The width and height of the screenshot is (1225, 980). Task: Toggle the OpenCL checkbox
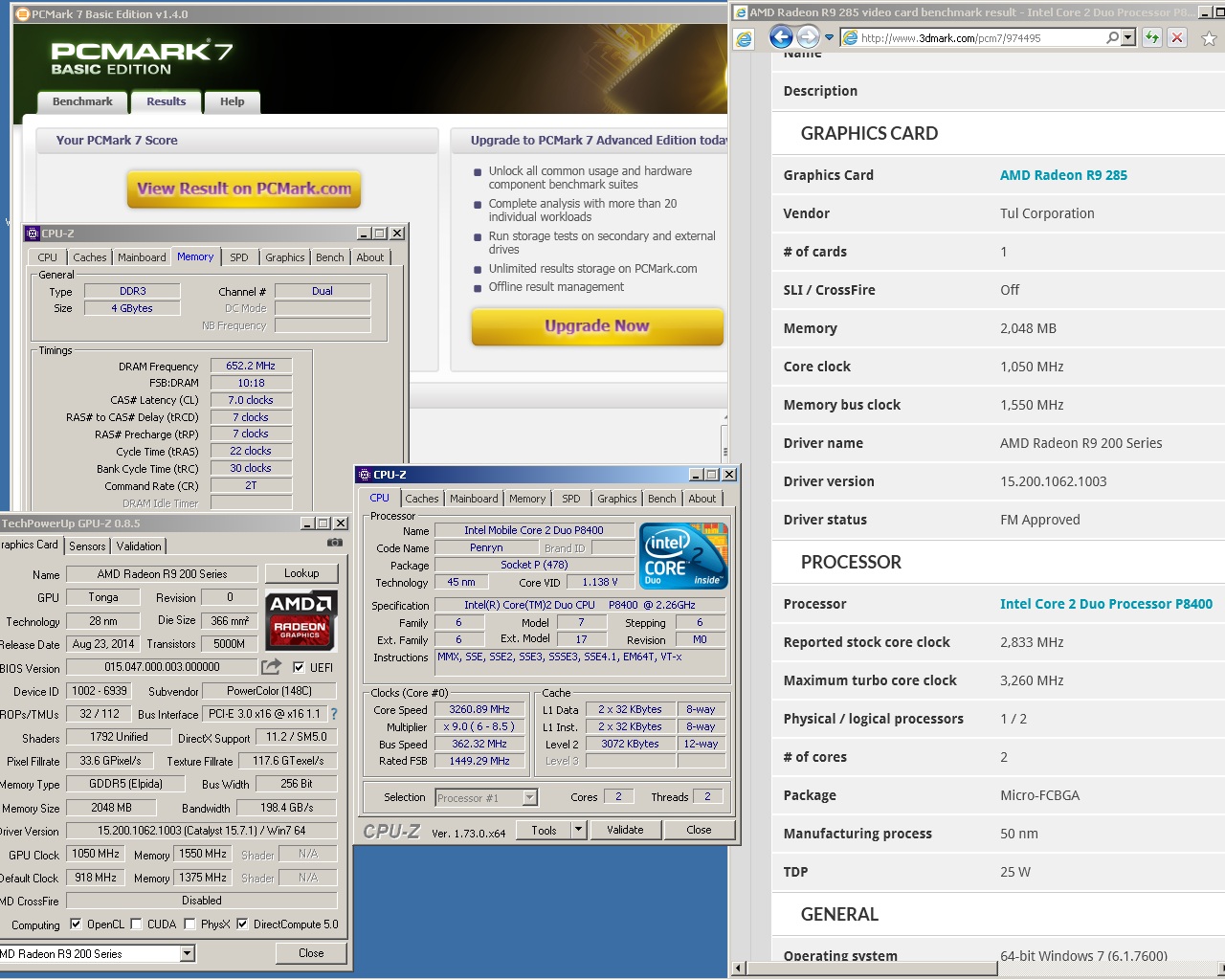(x=75, y=924)
